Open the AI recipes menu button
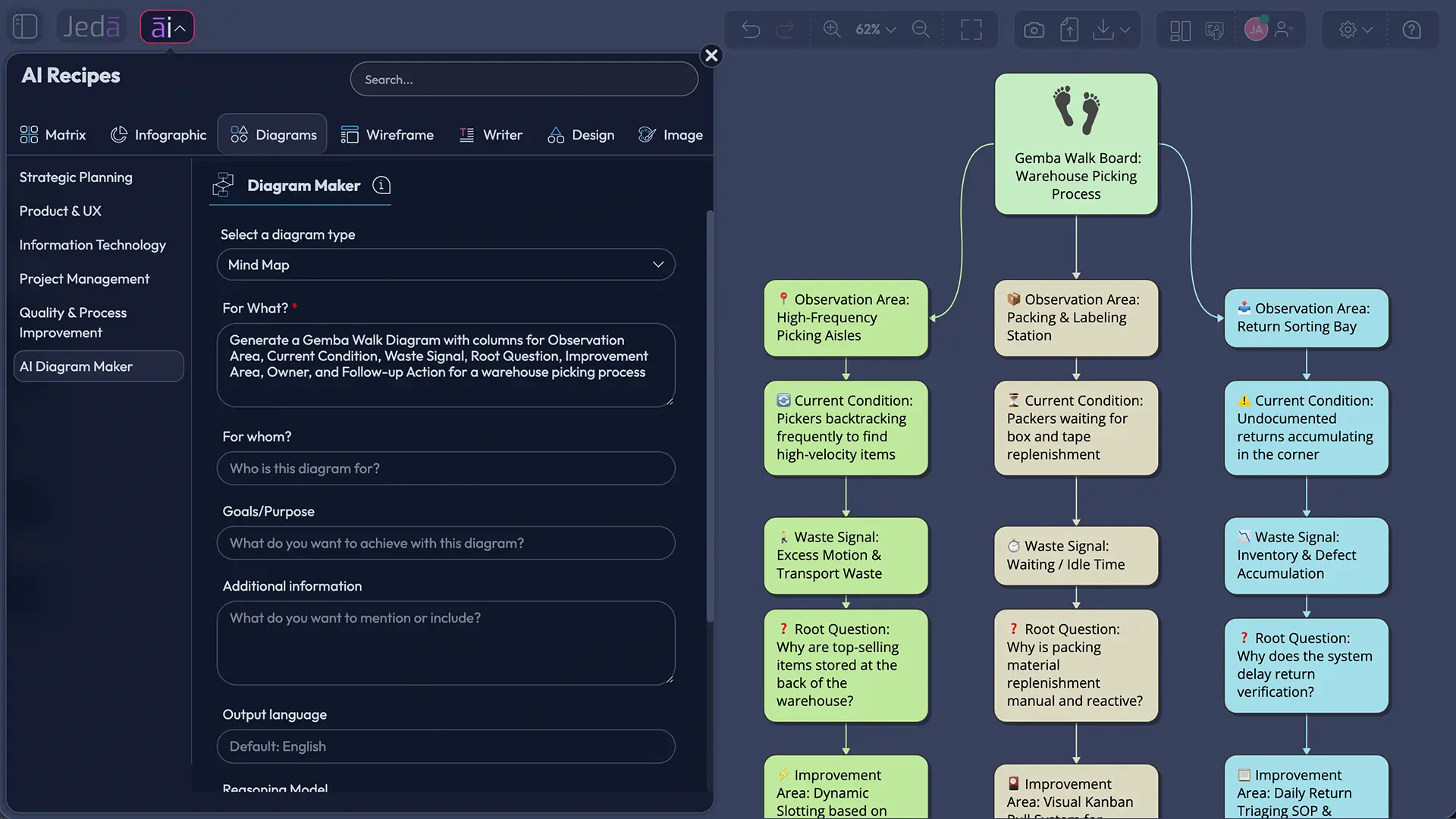Image resolution: width=1456 pixels, height=819 pixels. (168, 27)
